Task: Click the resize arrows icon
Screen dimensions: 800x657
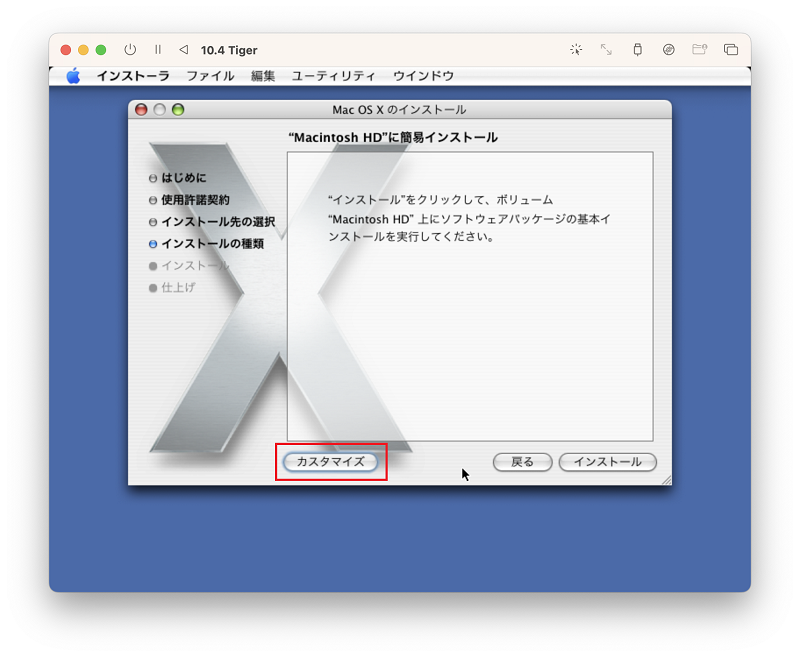Action: pyautogui.click(x=606, y=49)
